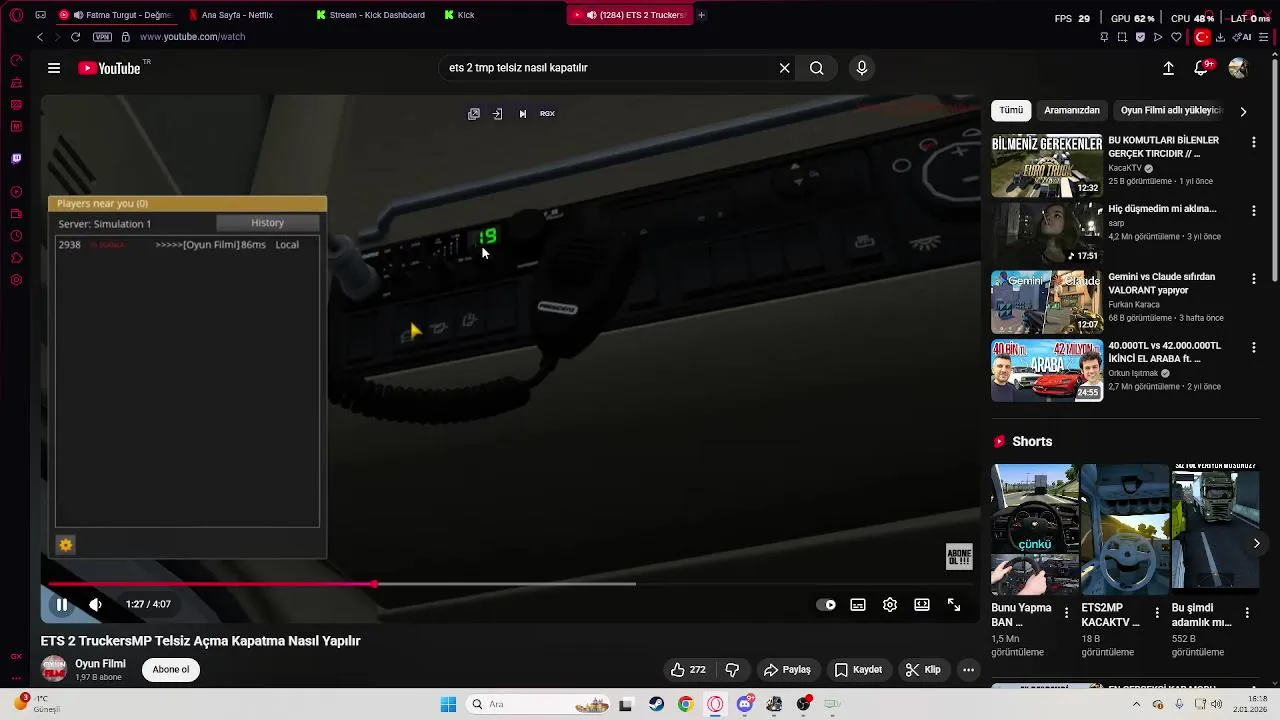This screenshot has height=720, width=1280.
Task: Open Twitch in the Opera sidebar
Action: 16,158
